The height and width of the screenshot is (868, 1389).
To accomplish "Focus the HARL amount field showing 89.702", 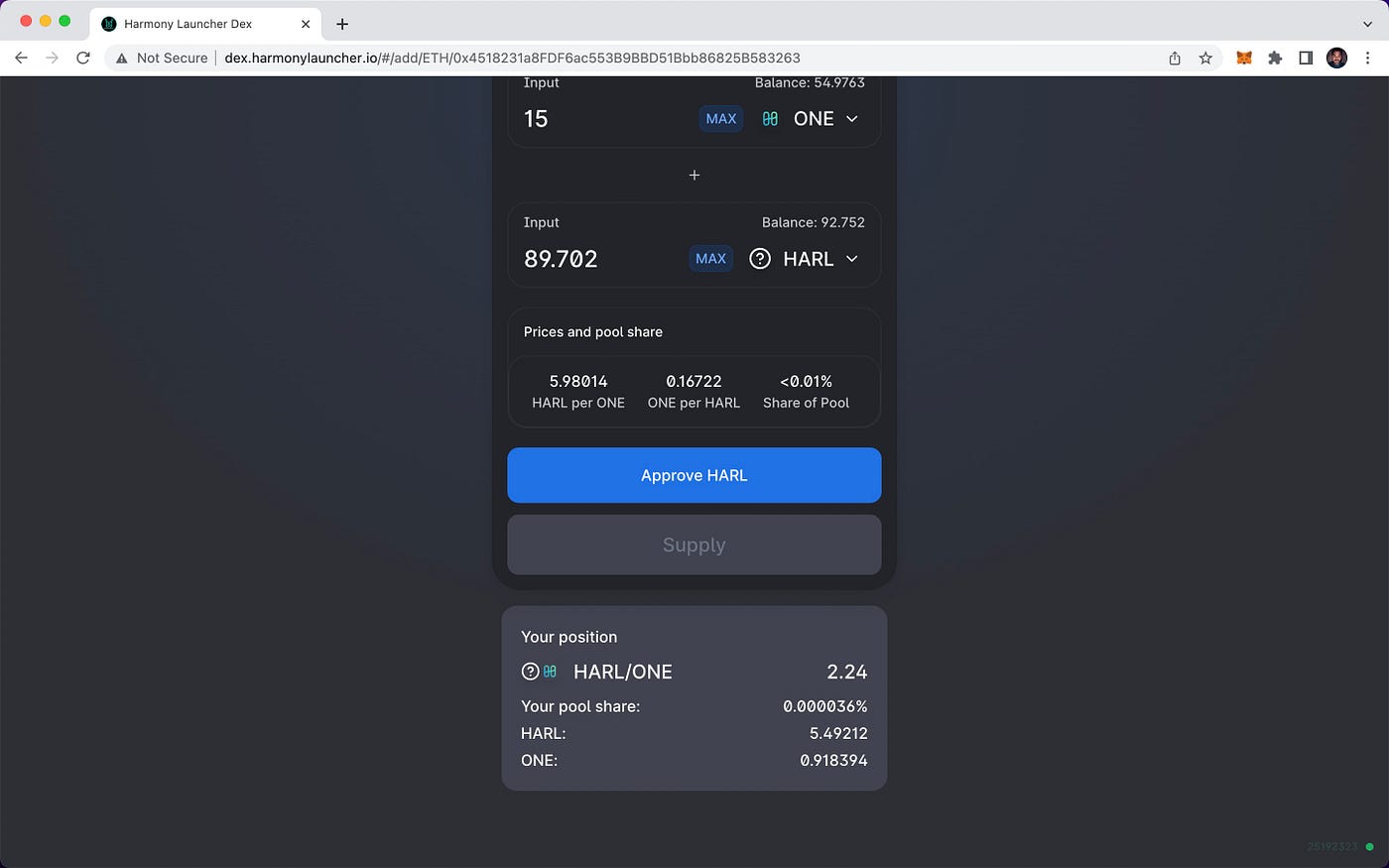I will point(601,259).
